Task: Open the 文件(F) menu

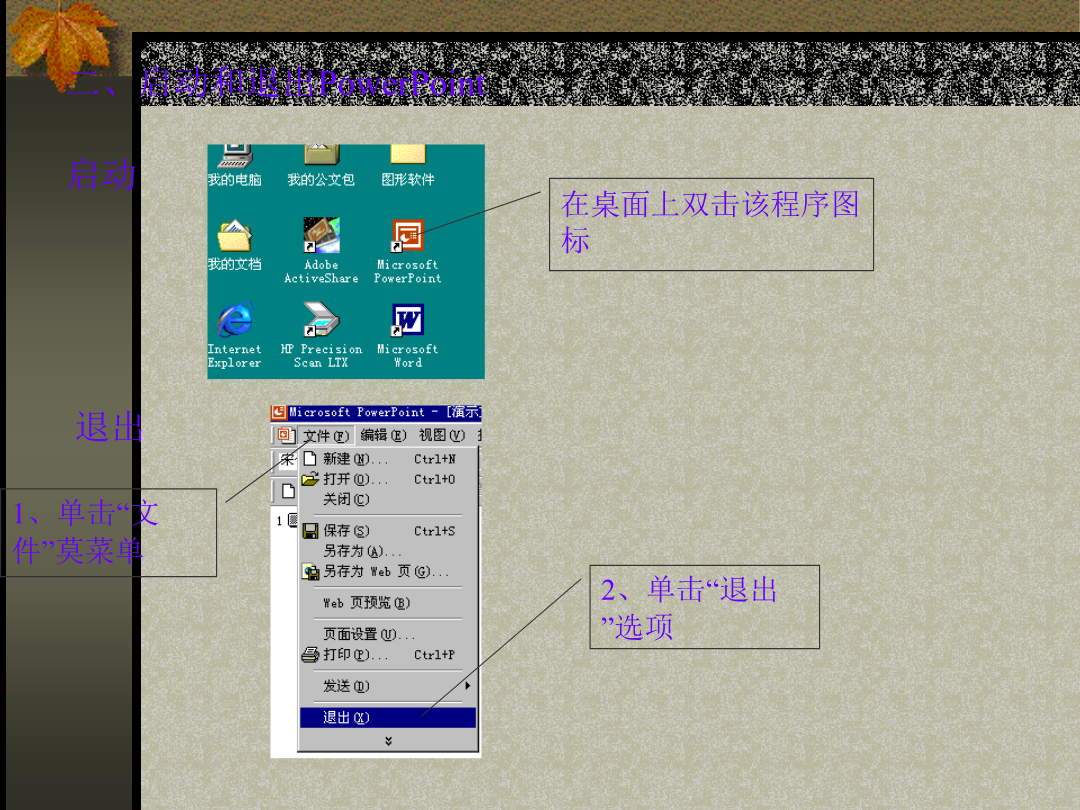Action: pyautogui.click(x=326, y=436)
